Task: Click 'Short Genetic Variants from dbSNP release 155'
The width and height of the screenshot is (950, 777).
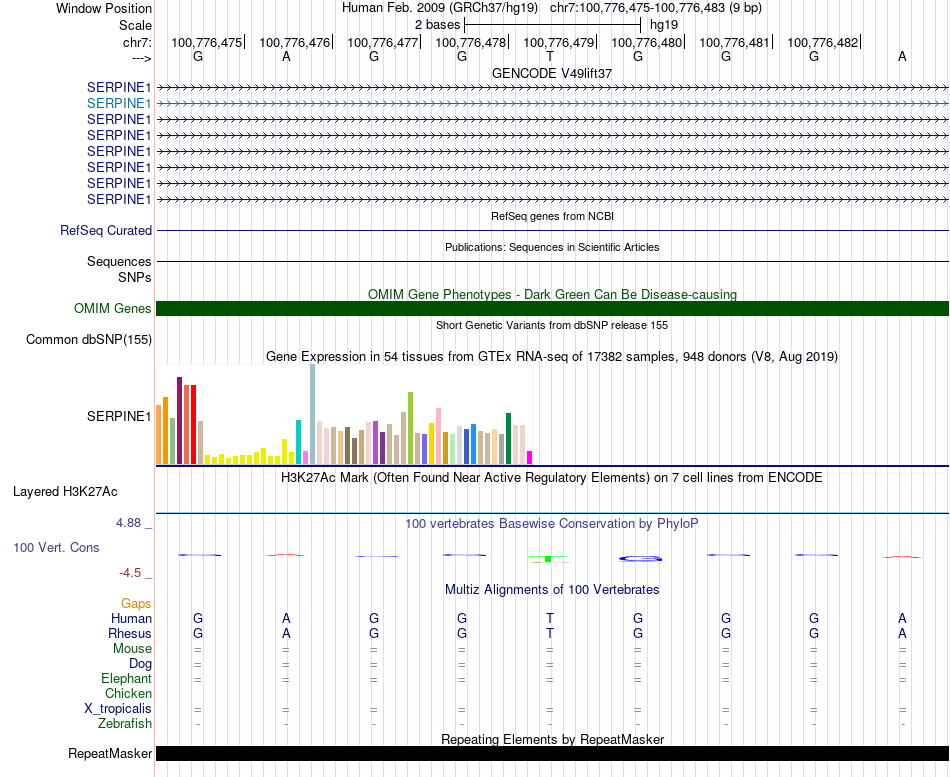Action: [x=552, y=325]
